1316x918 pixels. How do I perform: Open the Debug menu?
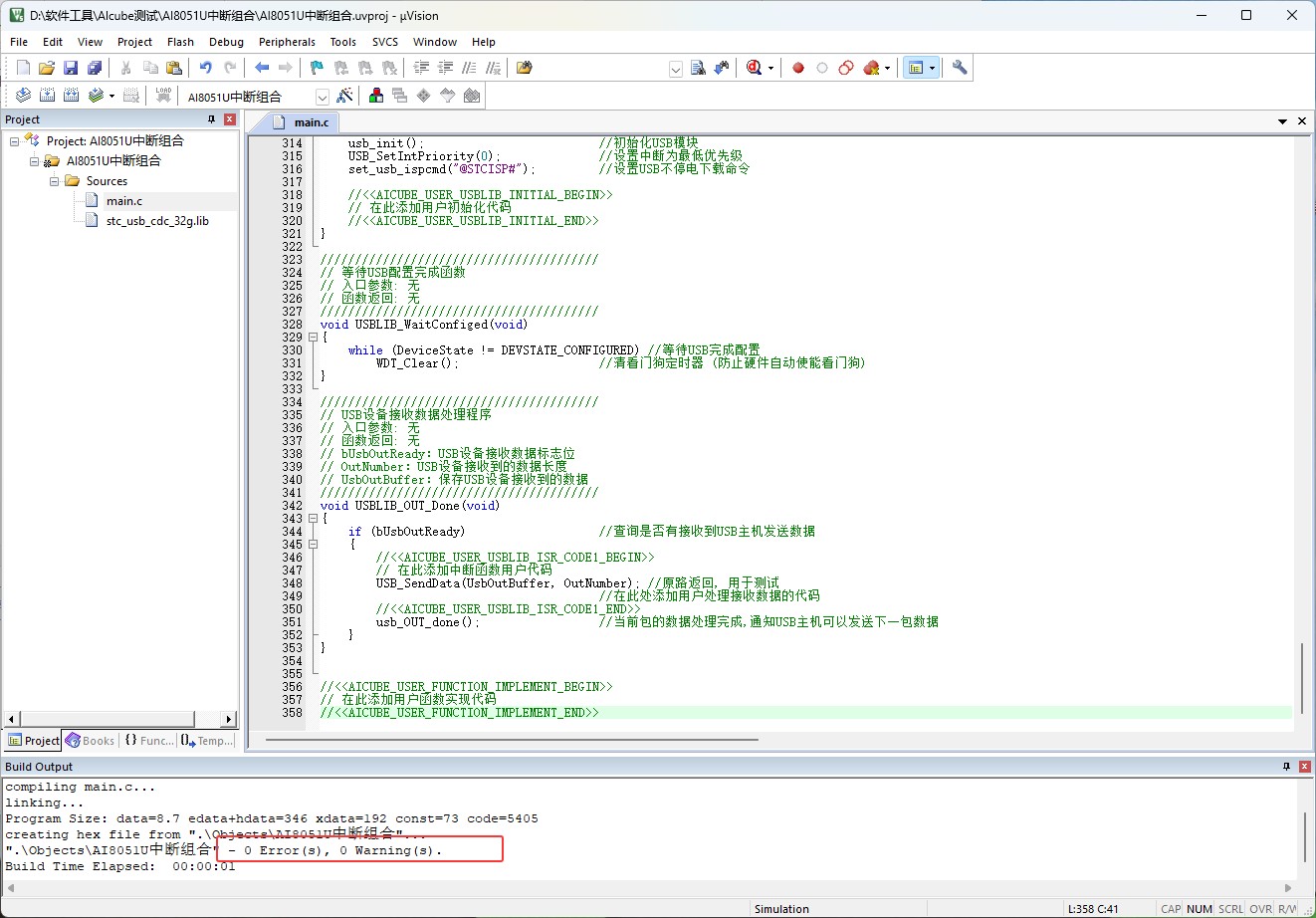[x=226, y=42]
